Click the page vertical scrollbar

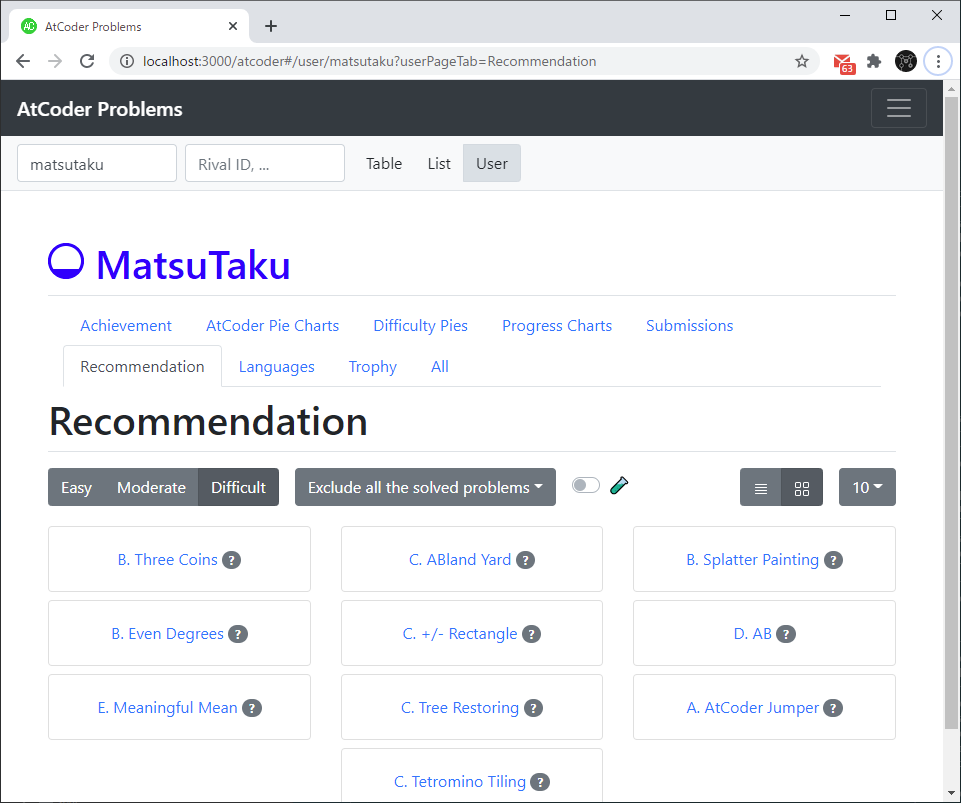coord(951,412)
